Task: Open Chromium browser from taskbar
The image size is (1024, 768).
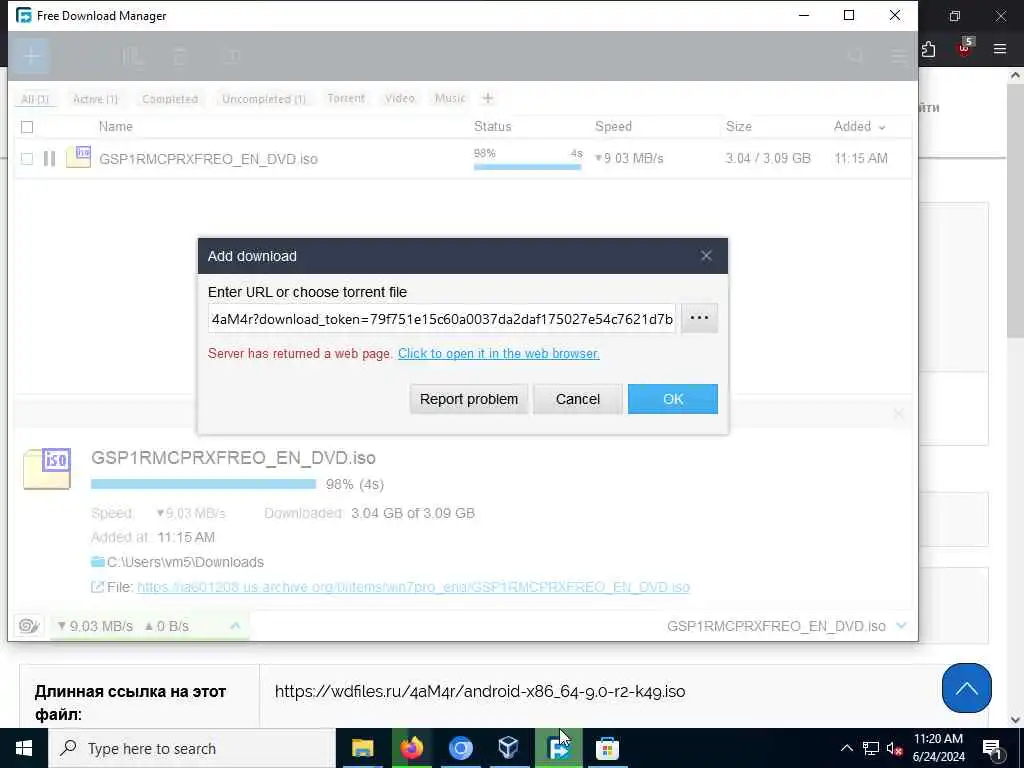Action: click(x=460, y=748)
